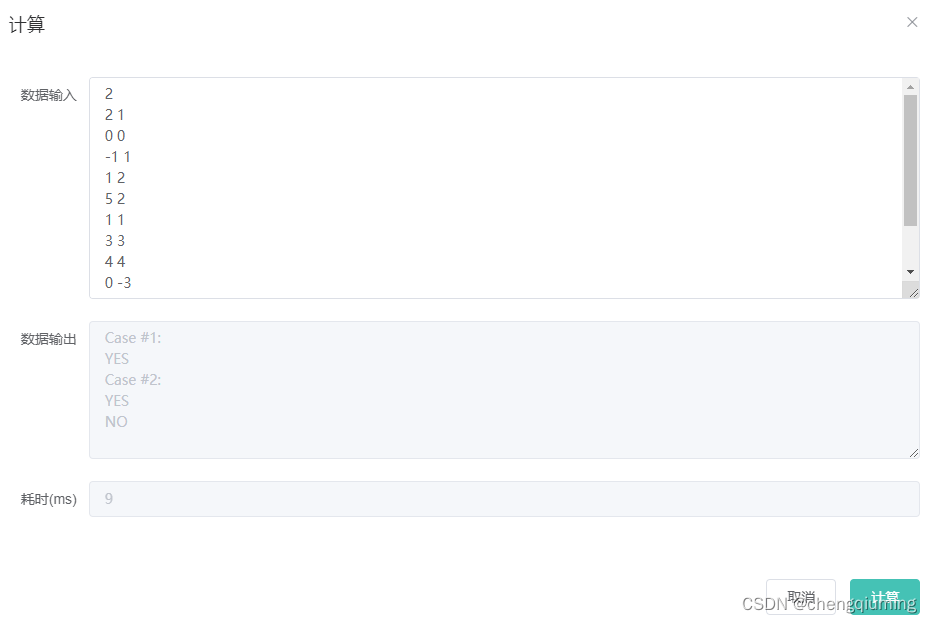Place cursor on the "0 -3" input line
Image resolution: width=932 pixels, height=623 pixels.
click(118, 283)
